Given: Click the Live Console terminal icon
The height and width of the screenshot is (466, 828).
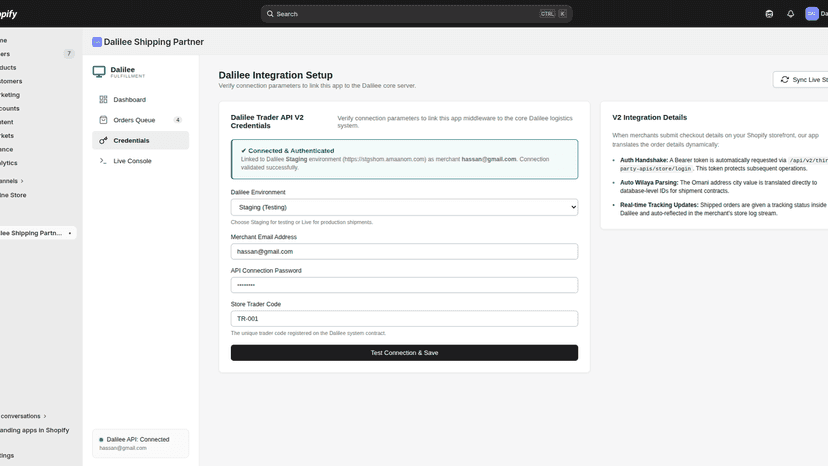Looking at the screenshot, I should 103,161.
